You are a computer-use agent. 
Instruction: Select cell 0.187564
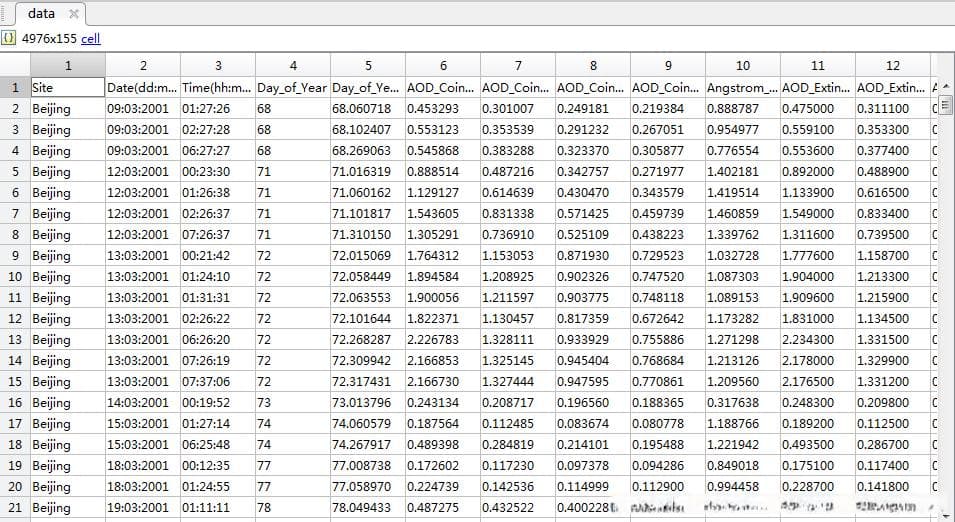pyautogui.click(x=443, y=423)
